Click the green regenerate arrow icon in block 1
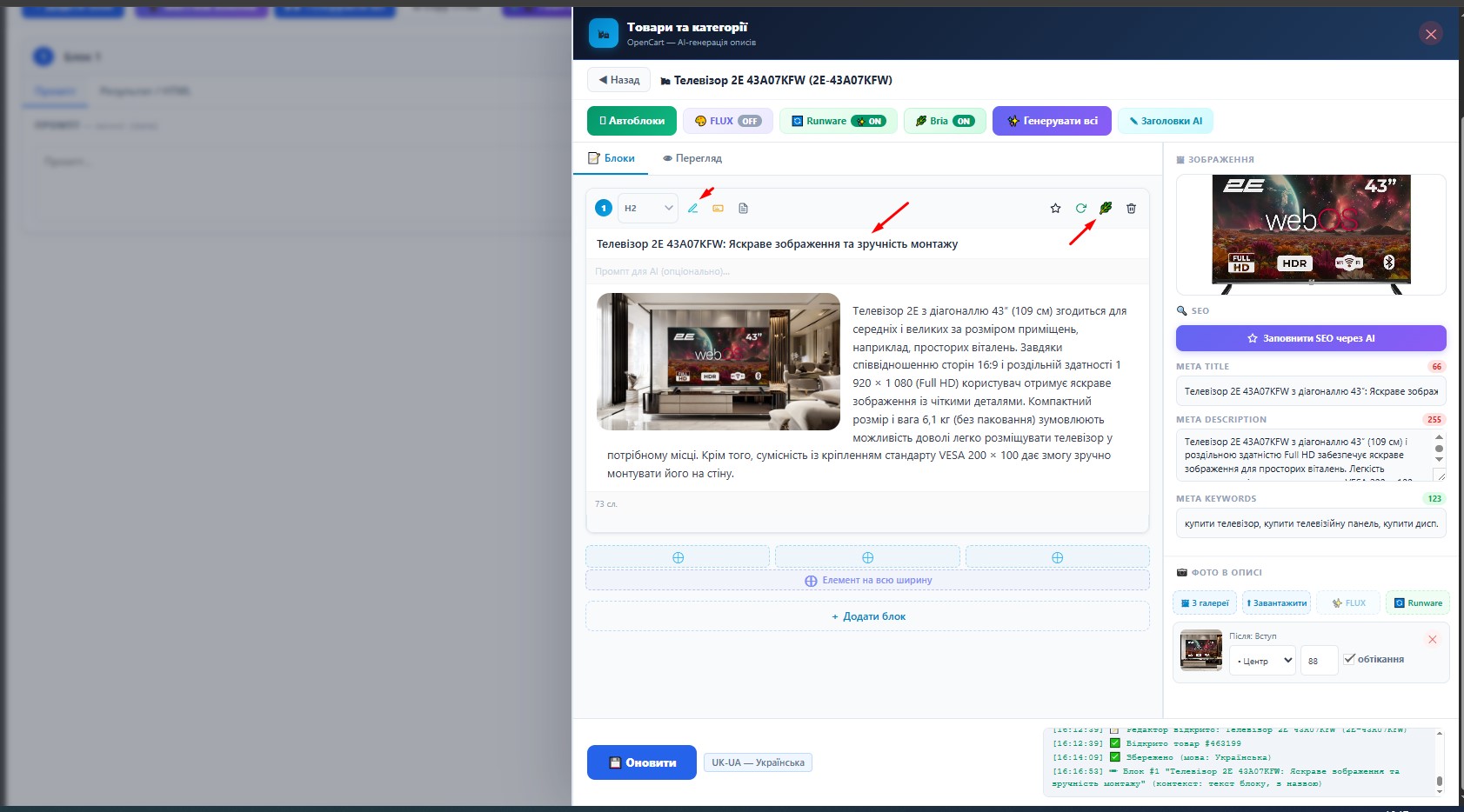1464x812 pixels. pyautogui.click(x=1080, y=209)
